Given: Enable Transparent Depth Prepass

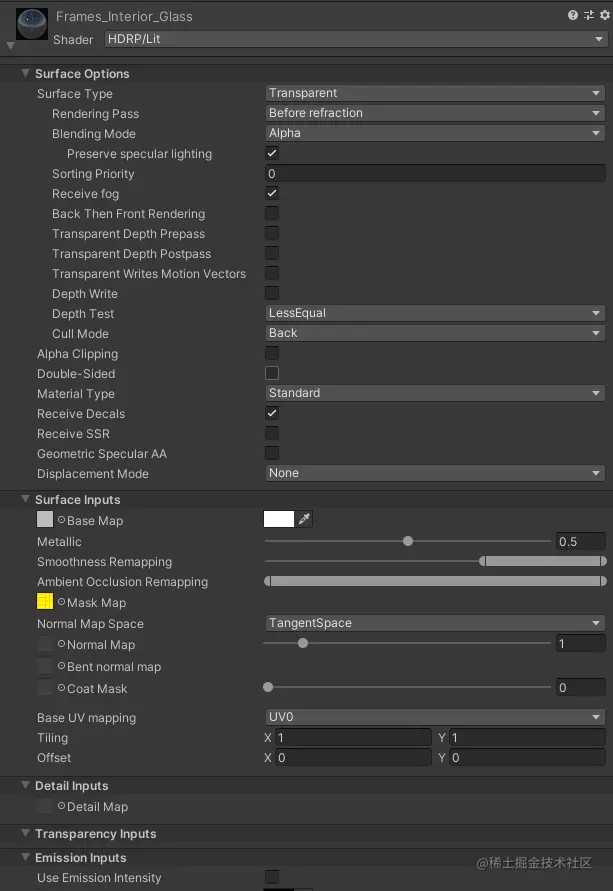Looking at the screenshot, I should click(272, 233).
